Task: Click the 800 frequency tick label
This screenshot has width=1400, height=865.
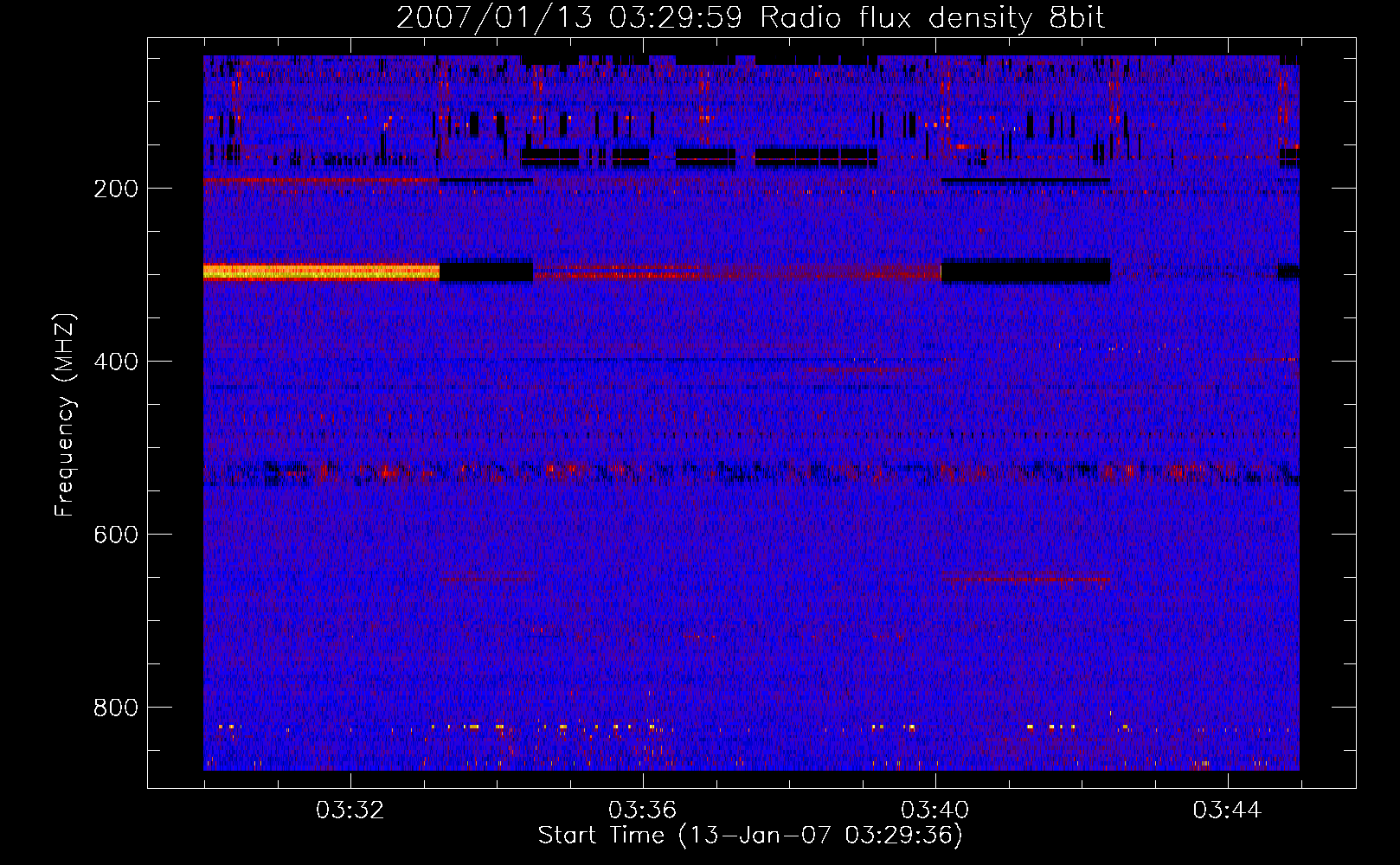Action: pyautogui.click(x=116, y=708)
